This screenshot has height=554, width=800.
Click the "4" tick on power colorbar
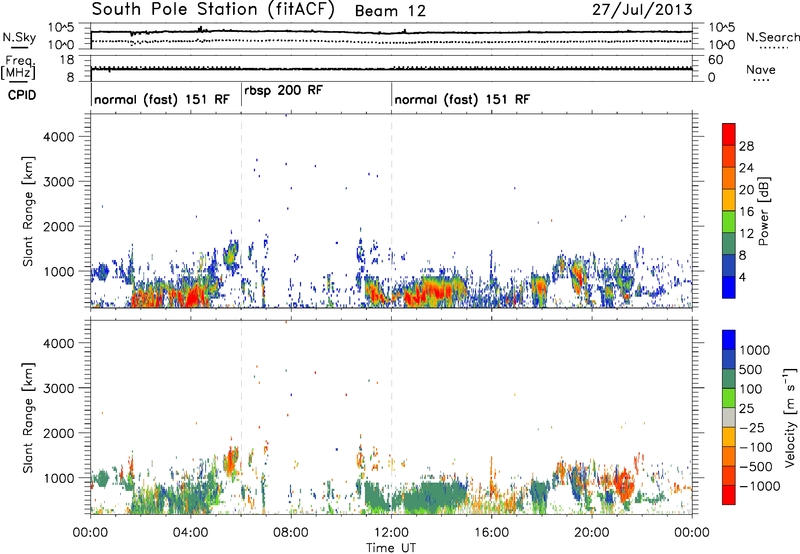(x=742, y=277)
